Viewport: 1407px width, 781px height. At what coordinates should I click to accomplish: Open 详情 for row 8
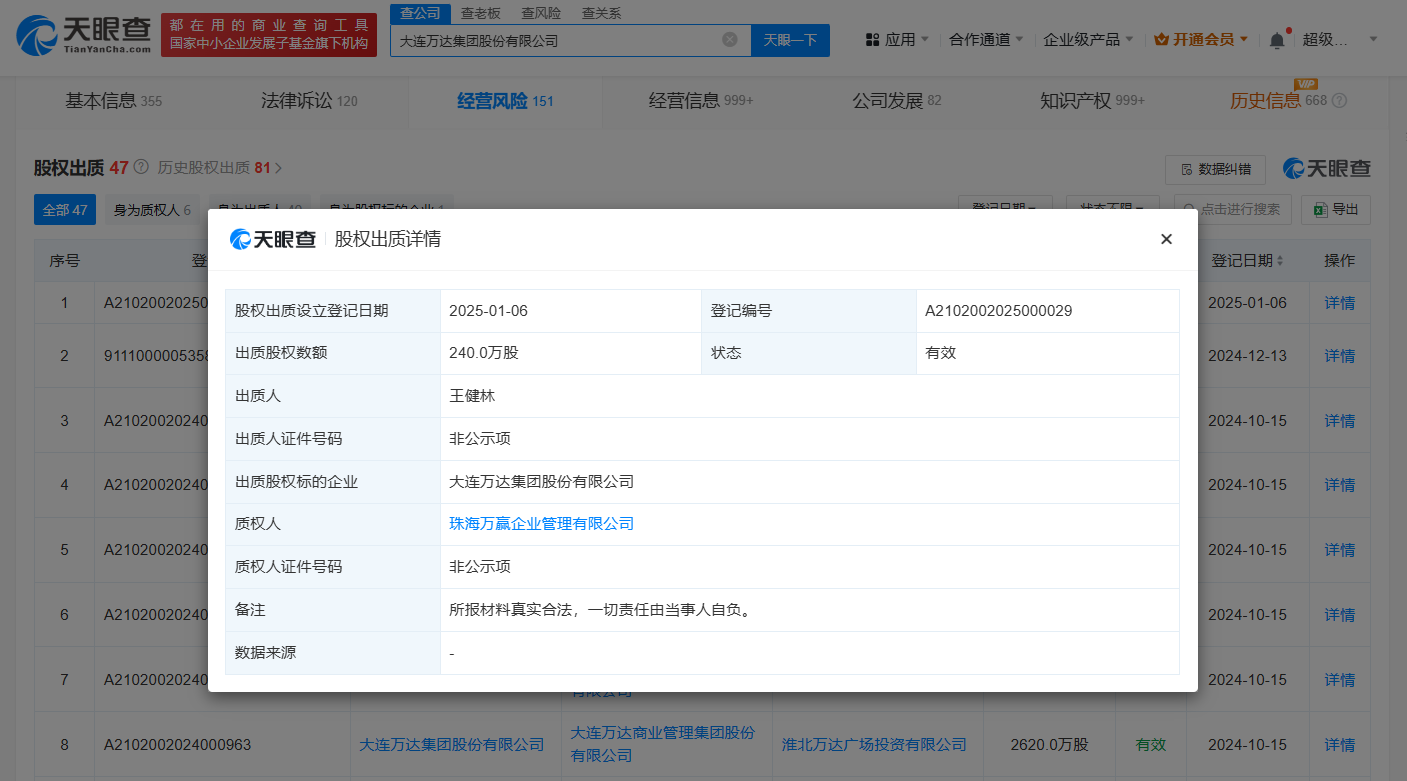coord(1339,745)
